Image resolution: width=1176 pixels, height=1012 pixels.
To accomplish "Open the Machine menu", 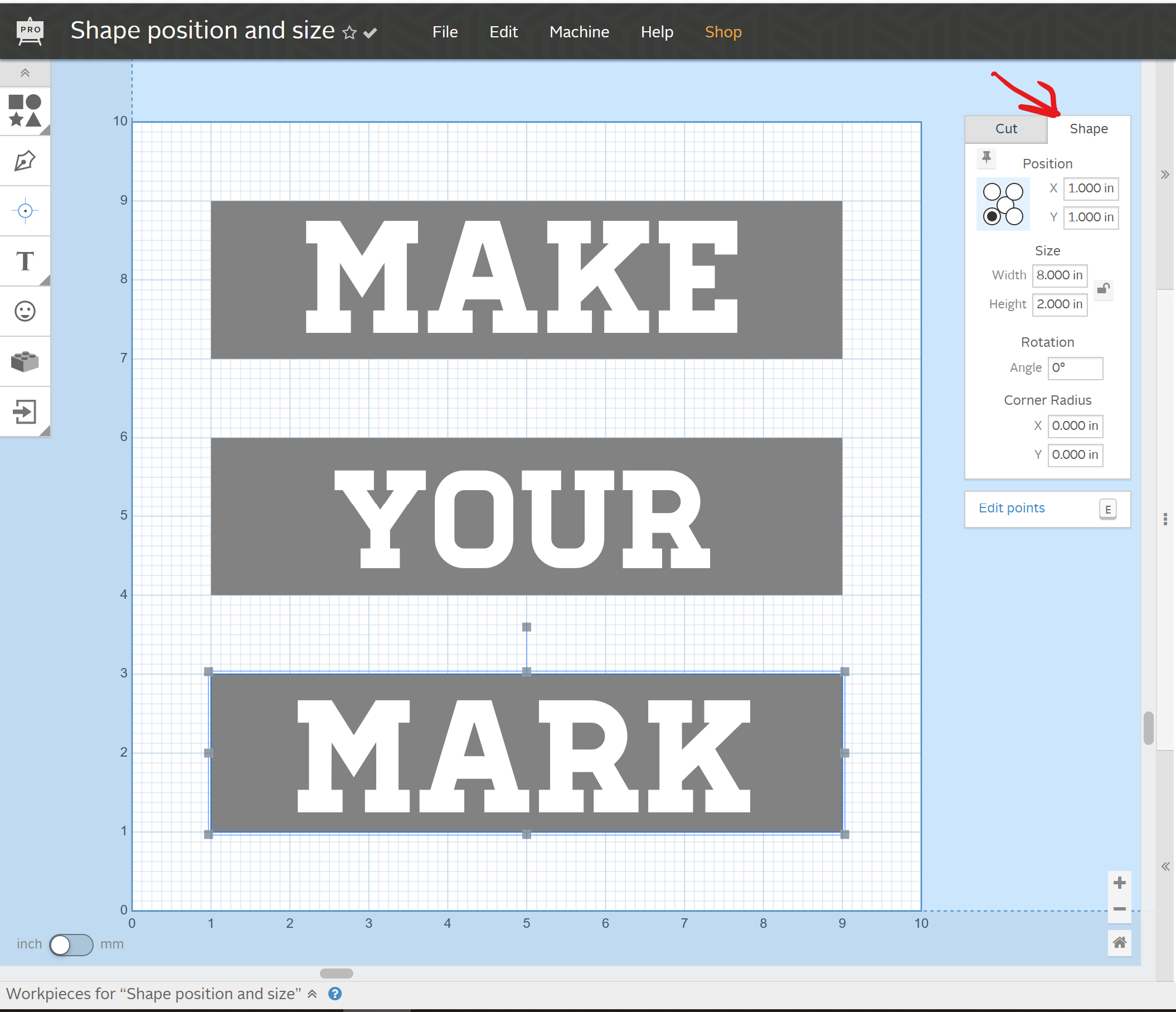I will [579, 32].
